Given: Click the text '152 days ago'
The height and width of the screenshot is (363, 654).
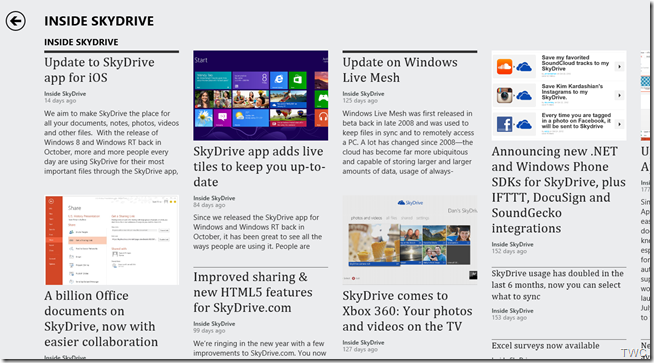Looking at the screenshot, I should [509, 251].
